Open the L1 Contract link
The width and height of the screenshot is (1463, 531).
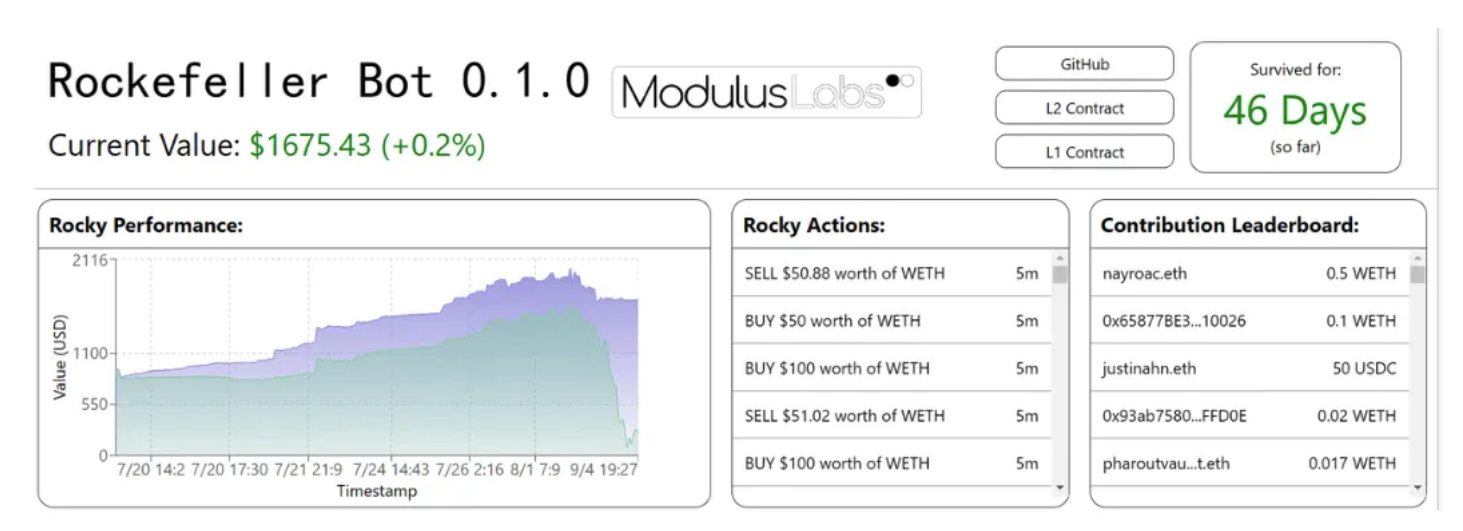(1084, 152)
